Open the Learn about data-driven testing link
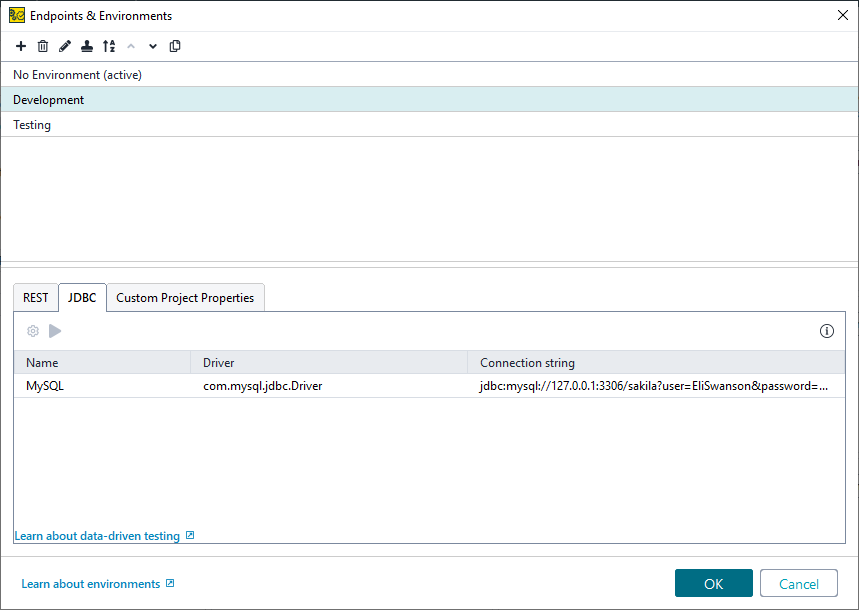This screenshot has width=859, height=610. pos(97,535)
